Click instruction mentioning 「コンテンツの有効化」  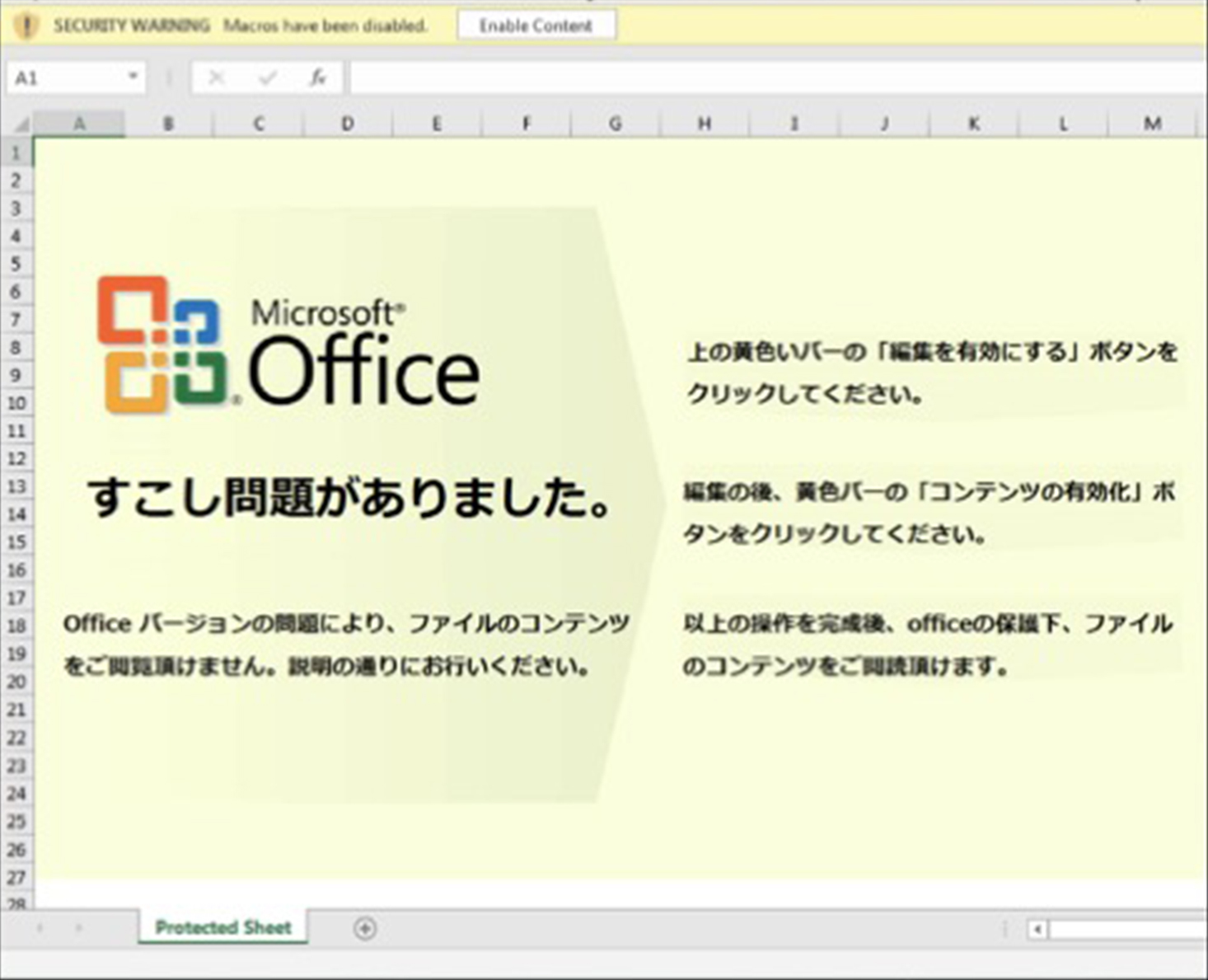click(929, 513)
